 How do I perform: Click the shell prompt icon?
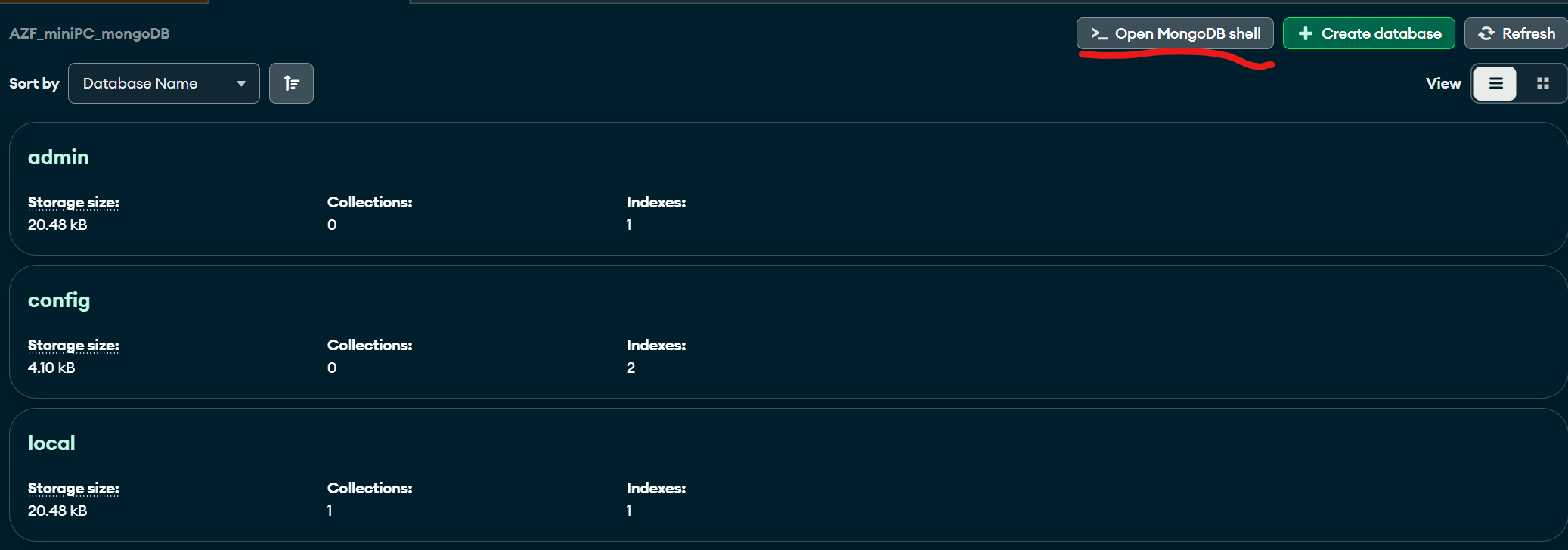point(1099,33)
